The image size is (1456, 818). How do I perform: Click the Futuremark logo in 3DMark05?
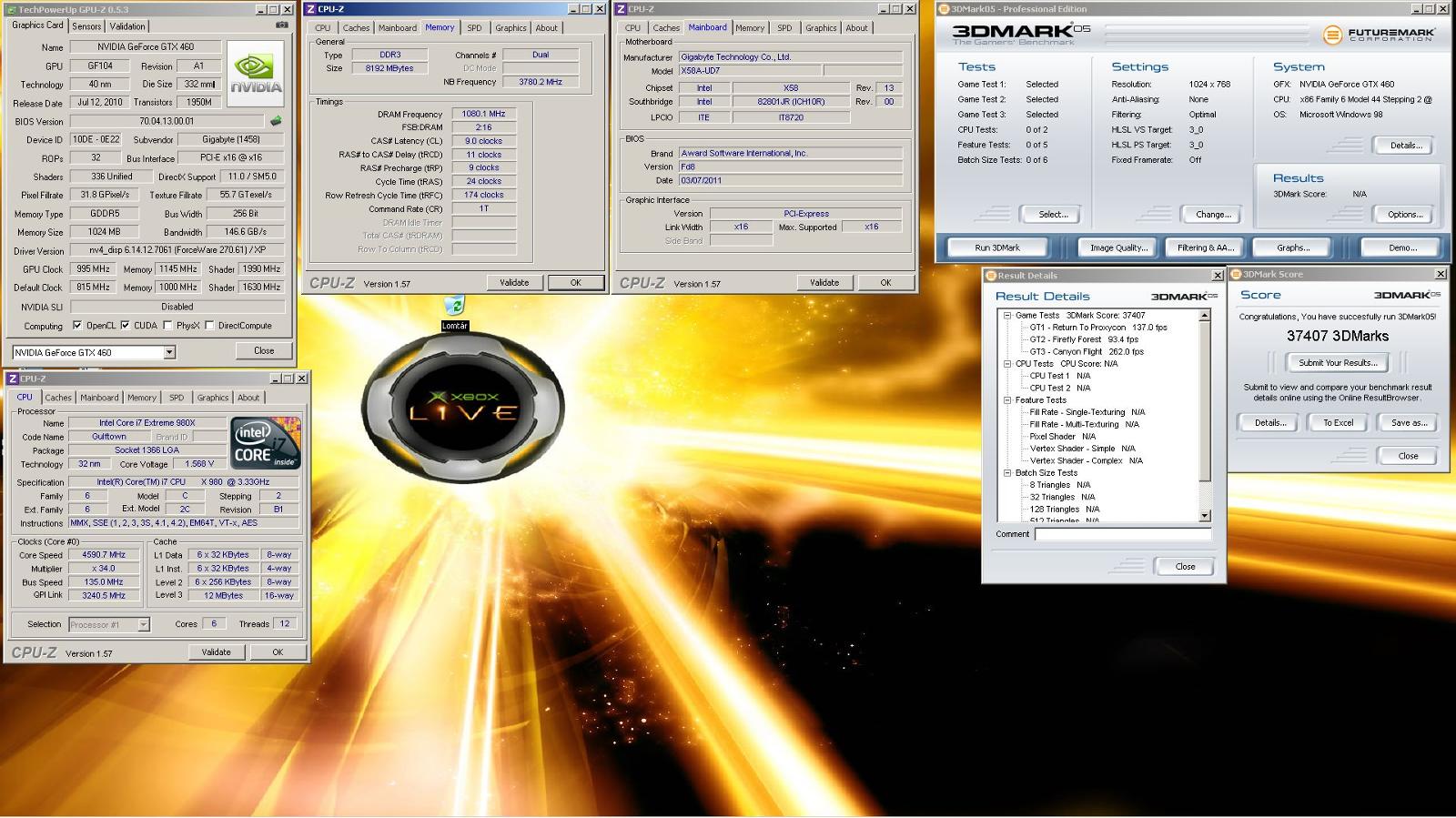coord(1378,35)
